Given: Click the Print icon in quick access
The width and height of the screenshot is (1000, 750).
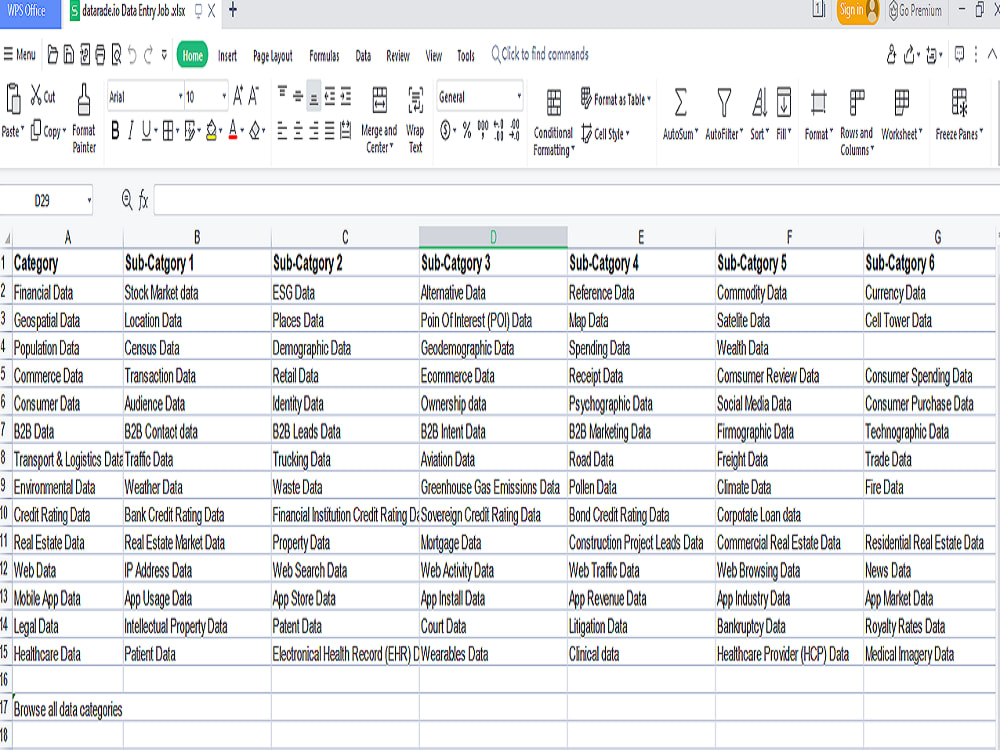Looking at the screenshot, I should coord(100,55).
